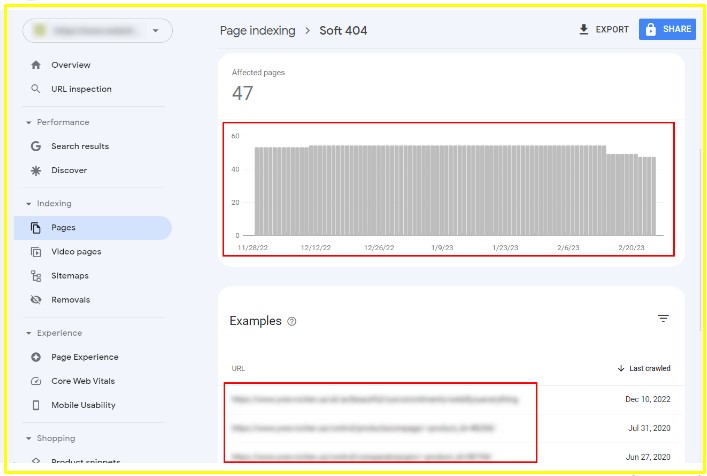
Task: Open Search results in sidebar
Action: 80,146
